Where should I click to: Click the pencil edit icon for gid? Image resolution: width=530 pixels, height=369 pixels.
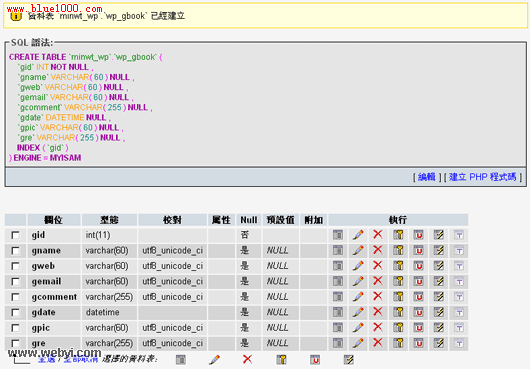pyautogui.click(x=358, y=235)
